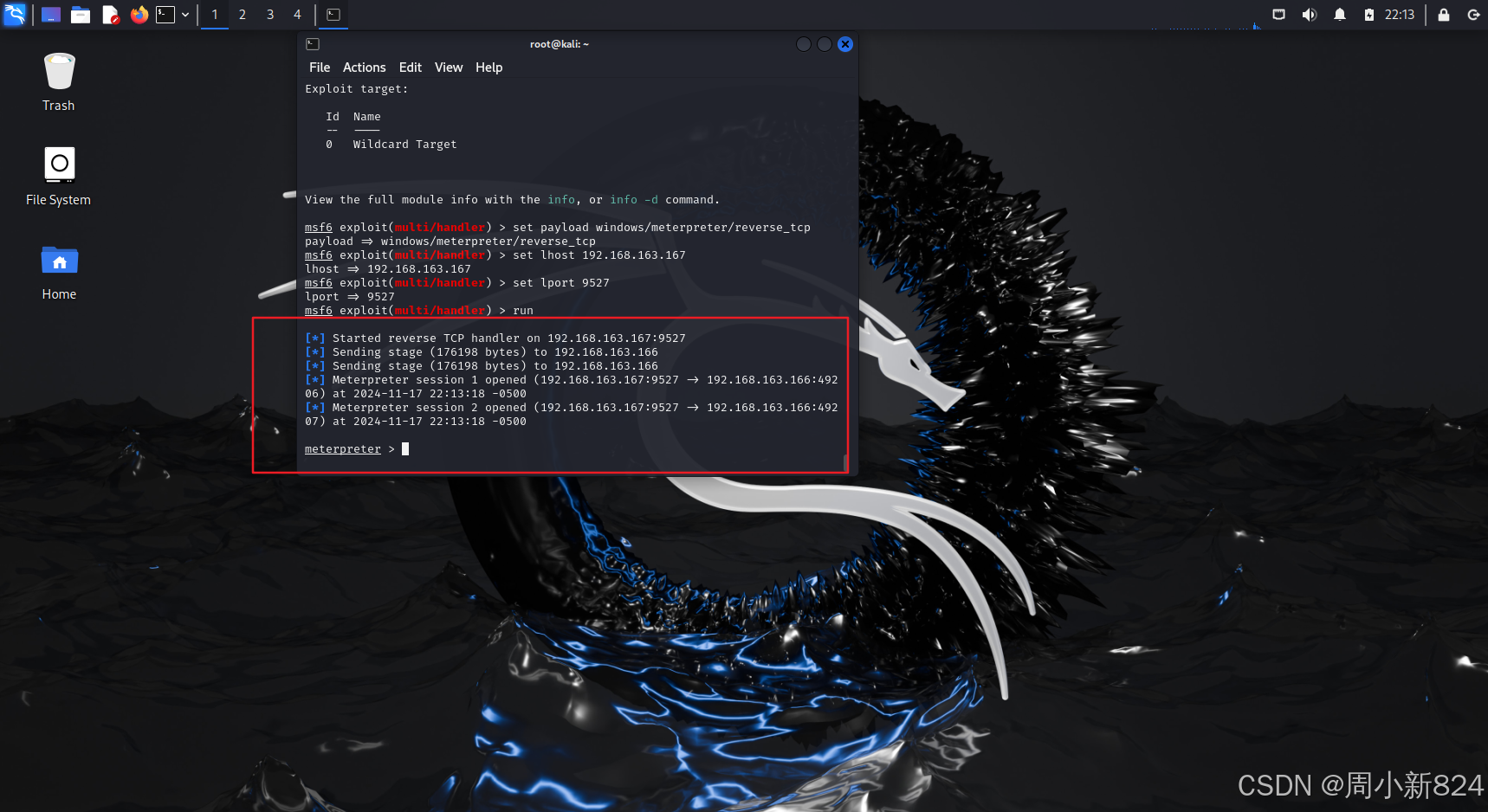Switch to workspace 3
The image size is (1488, 812).
click(270, 15)
